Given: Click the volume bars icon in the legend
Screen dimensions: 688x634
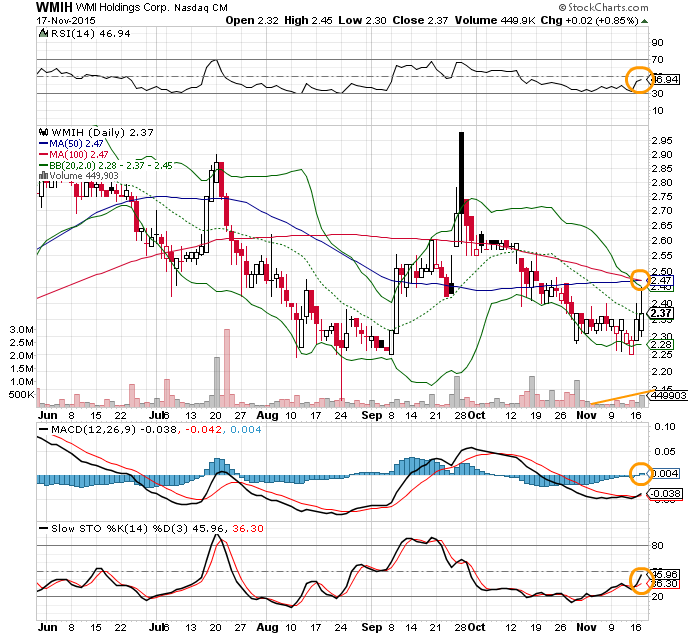Looking at the screenshot, I should [x=43, y=176].
